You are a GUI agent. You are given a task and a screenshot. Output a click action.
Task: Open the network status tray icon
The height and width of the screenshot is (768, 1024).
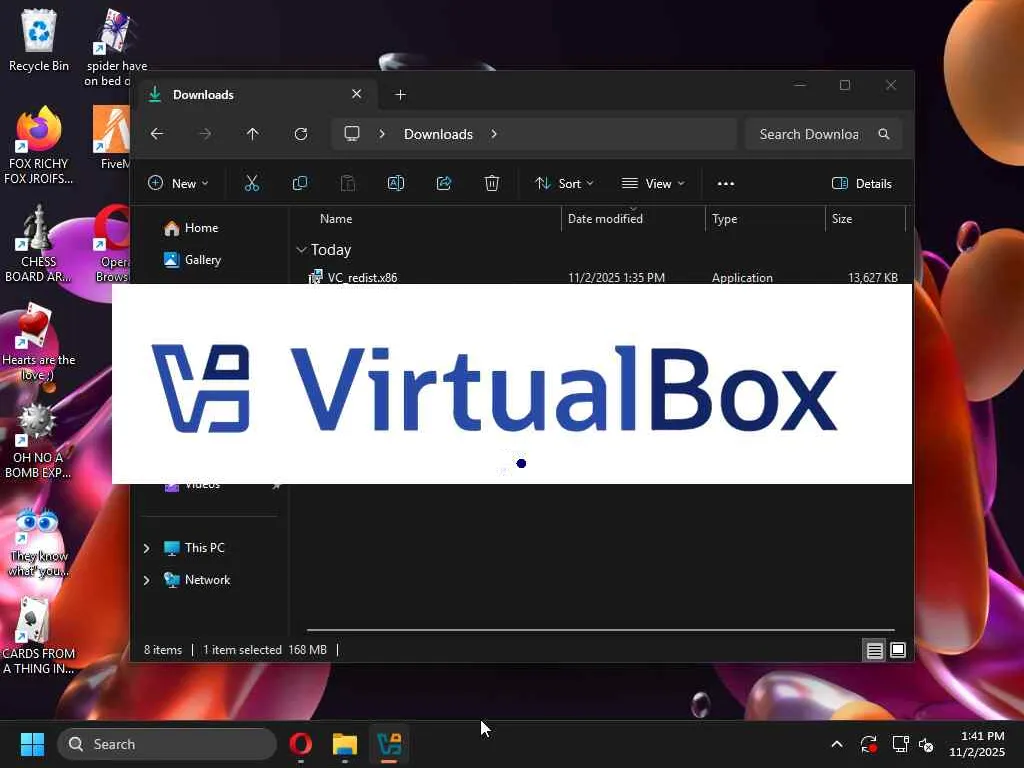(x=901, y=744)
